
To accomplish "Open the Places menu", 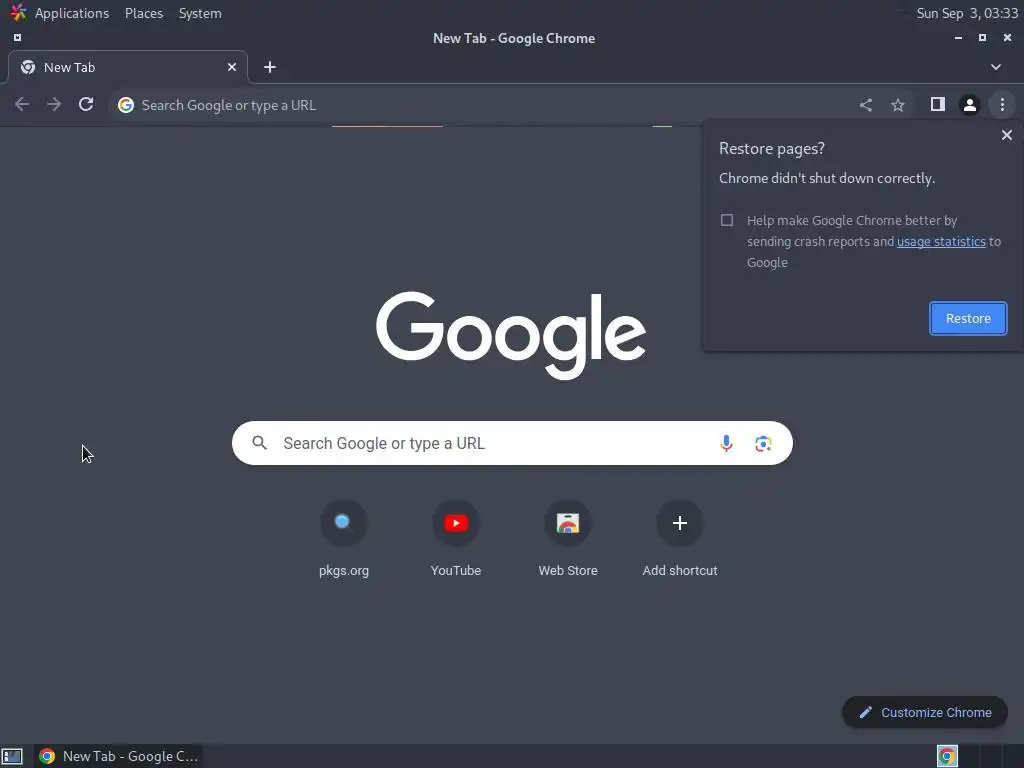I will (144, 13).
